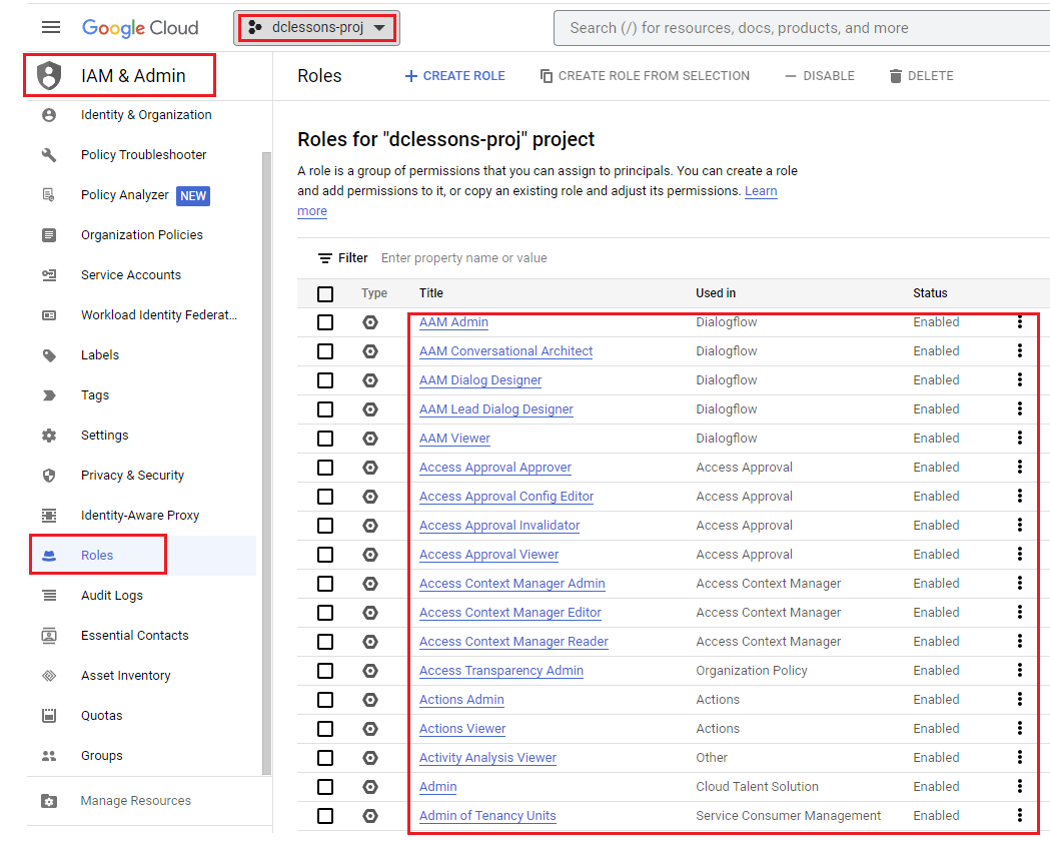Click the Essential Contacts icon
1050x841 pixels.
click(49, 635)
